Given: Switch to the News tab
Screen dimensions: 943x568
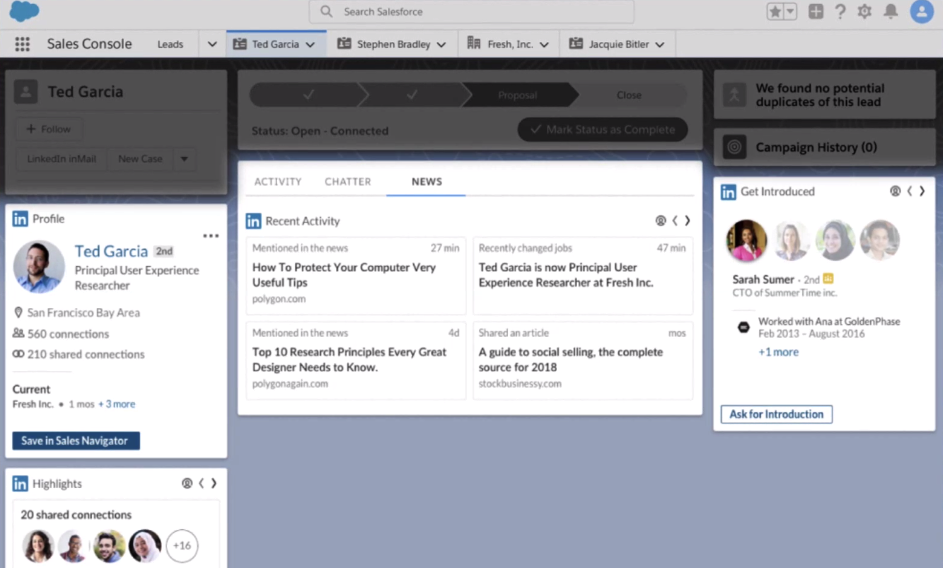Looking at the screenshot, I should (426, 182).
